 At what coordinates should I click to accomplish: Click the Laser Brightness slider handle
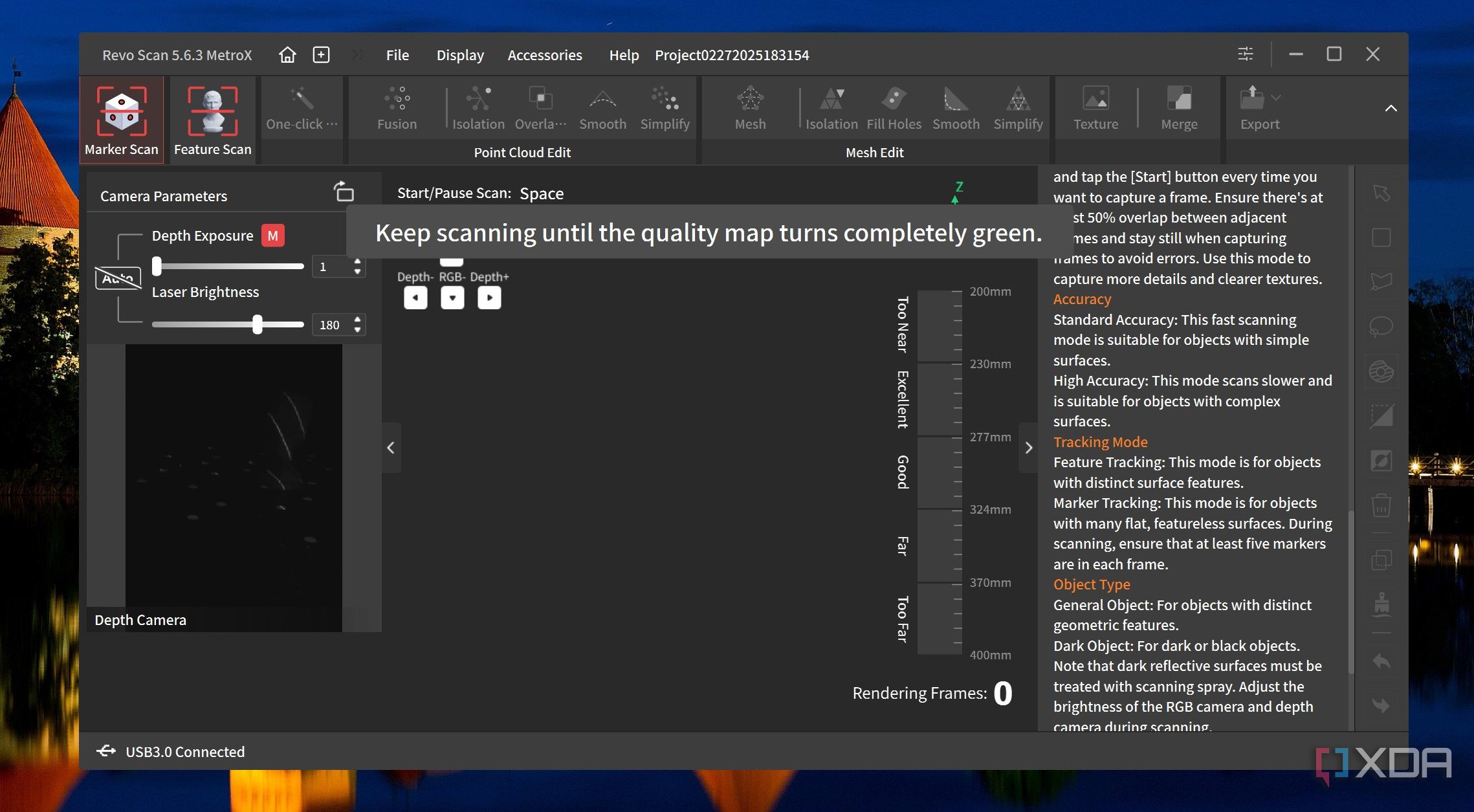pyautogui.click(x=258, y=324)
